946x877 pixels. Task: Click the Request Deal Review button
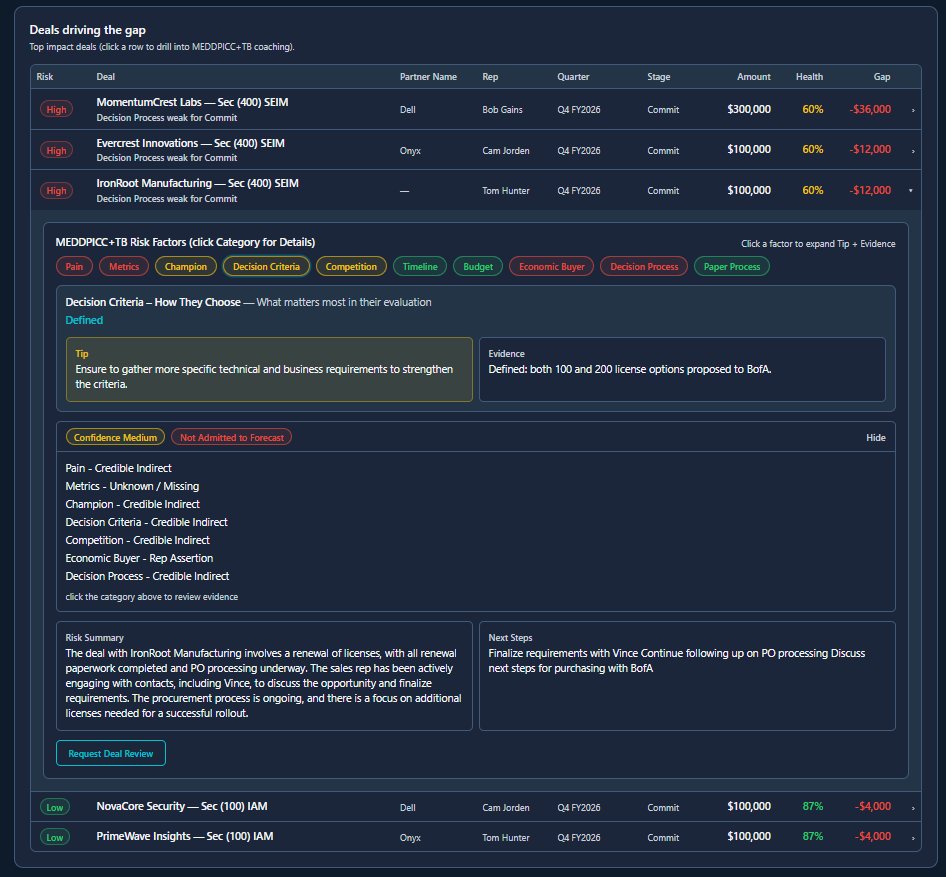pyautogui.click(x=110, y=754)
